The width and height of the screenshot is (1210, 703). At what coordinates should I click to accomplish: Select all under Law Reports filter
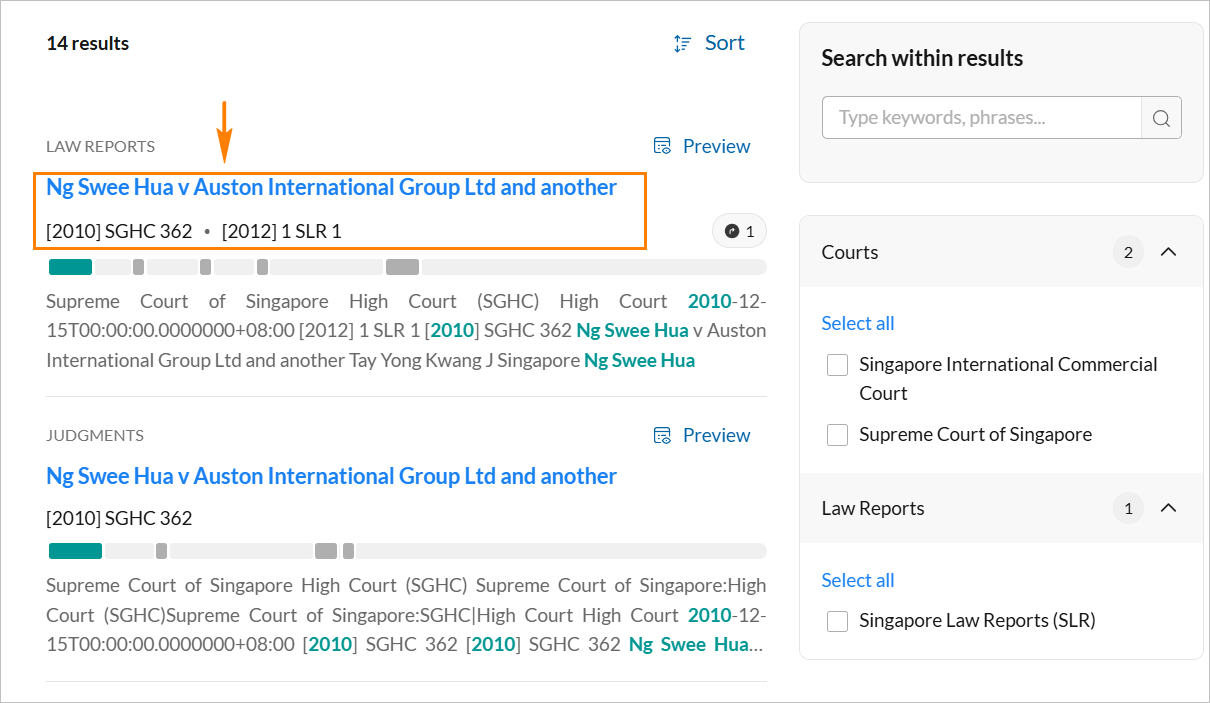[857, 580]
